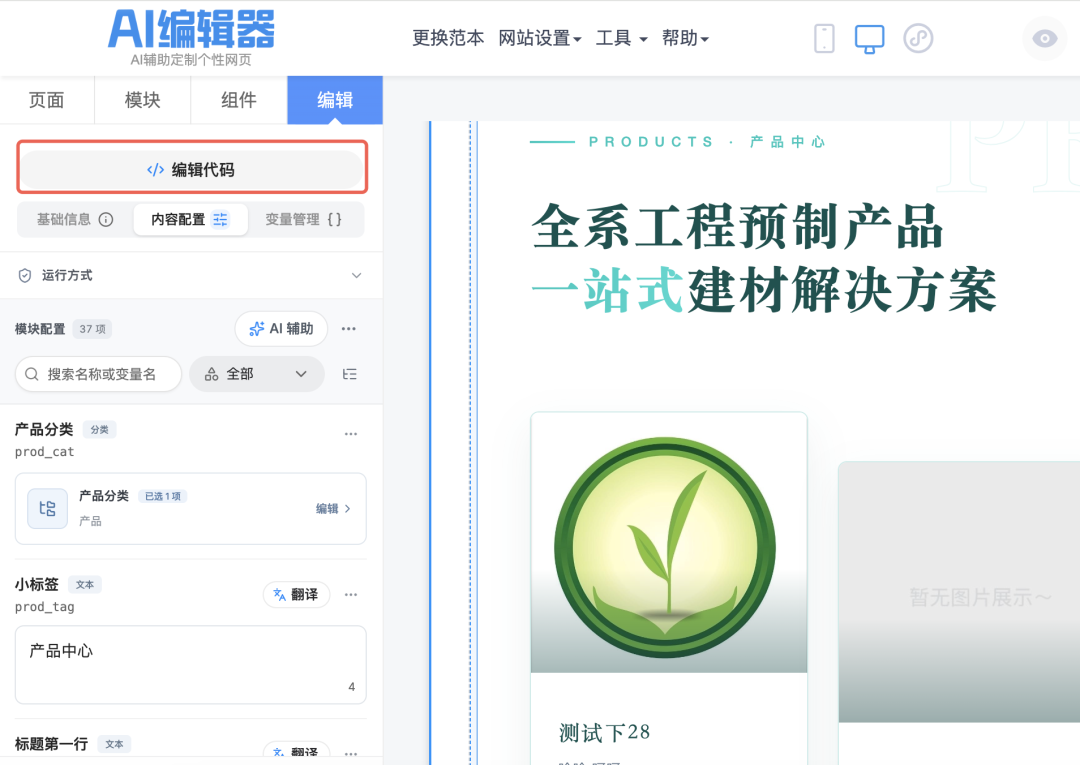Image resolution: width=1080 pixels, height=765 pixels.
Task: Click the shield icon beside 运行方式
Action: click(25, 275)
